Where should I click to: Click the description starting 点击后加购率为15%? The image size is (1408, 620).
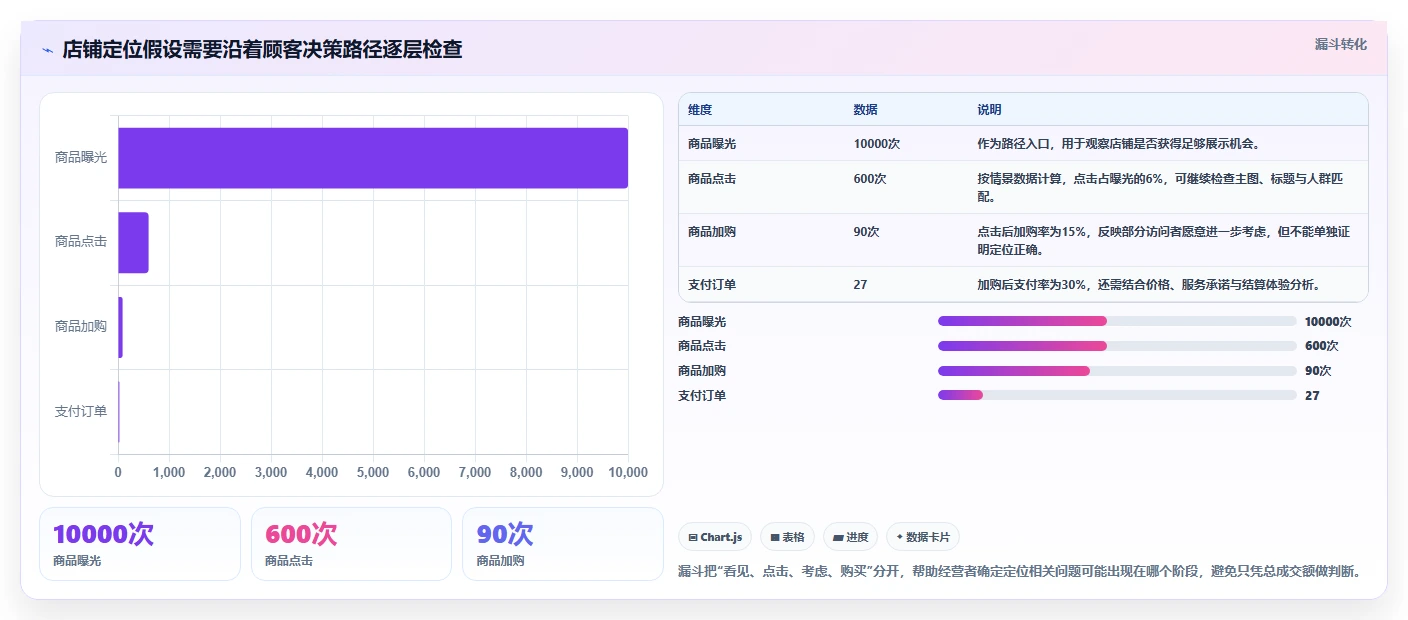[1163, 241]
